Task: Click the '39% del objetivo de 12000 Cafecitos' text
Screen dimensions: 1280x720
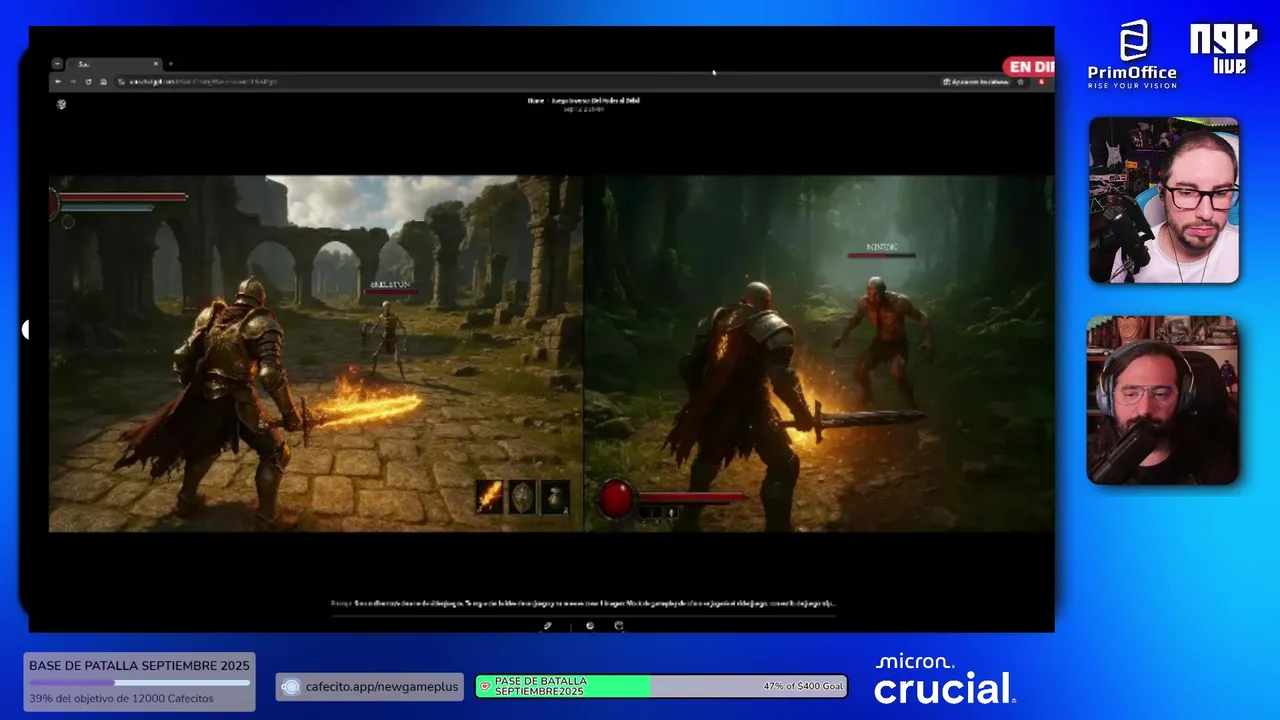Action: coord(121,698)
